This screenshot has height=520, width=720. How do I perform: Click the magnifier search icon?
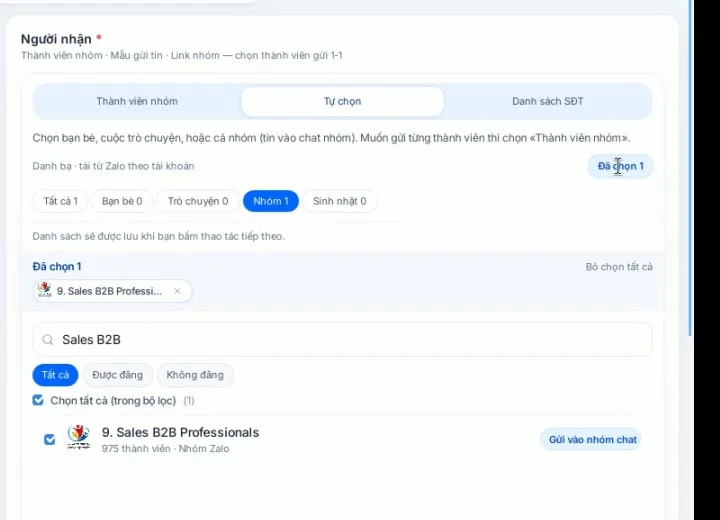coord(48,340)
